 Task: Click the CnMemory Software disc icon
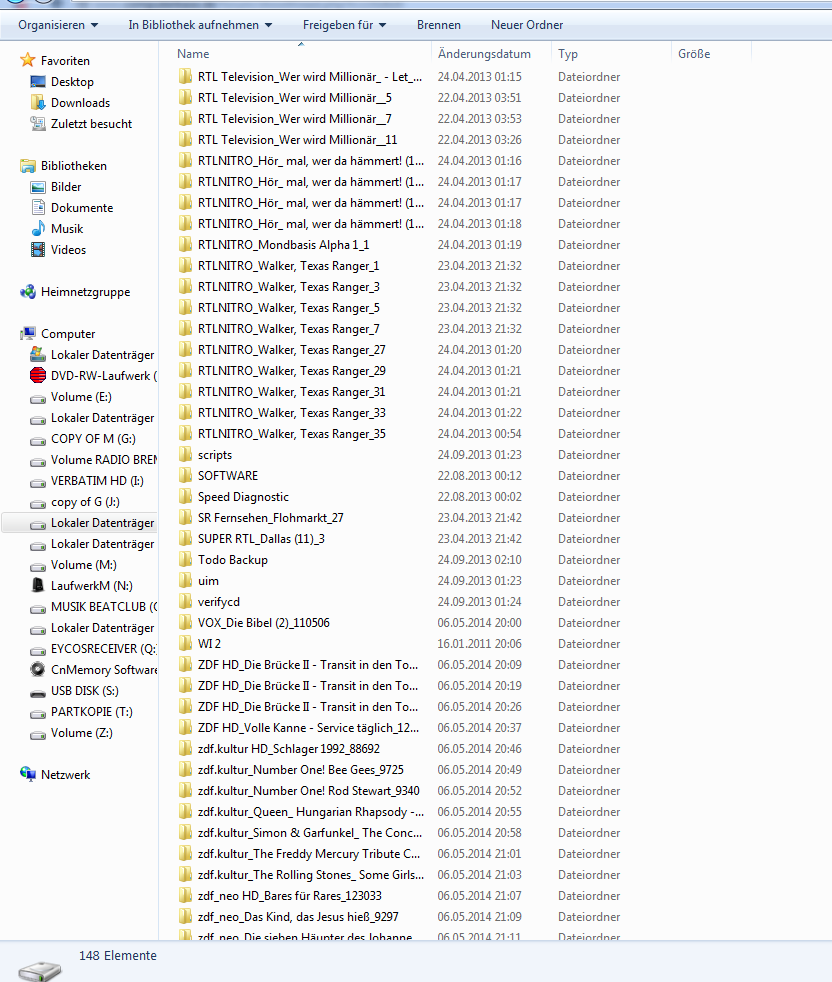pos(38,669)
